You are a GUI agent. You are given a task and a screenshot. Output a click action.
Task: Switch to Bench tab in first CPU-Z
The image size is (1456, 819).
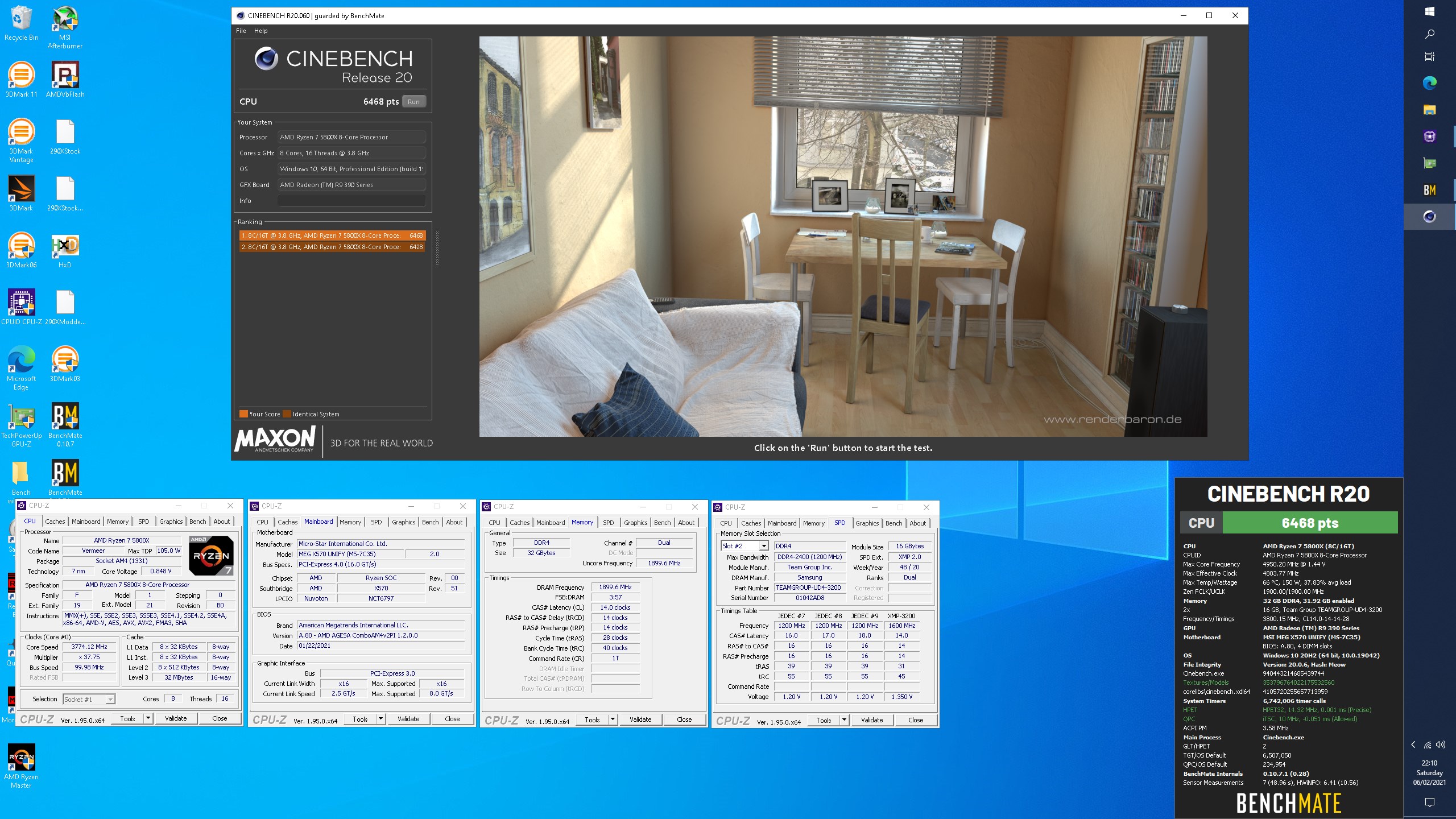point(198,522)
